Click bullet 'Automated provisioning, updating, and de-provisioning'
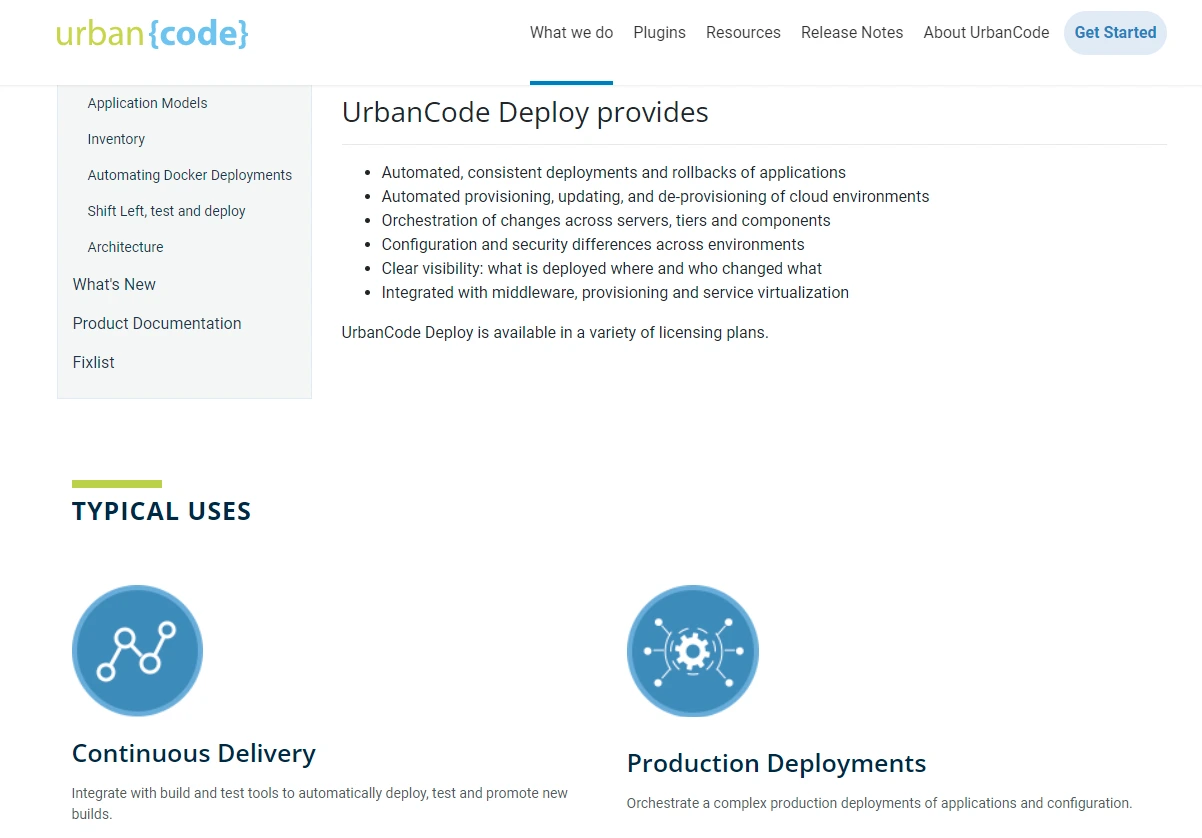This screenshot has width=1202, height=838. (x=655, y=196)
